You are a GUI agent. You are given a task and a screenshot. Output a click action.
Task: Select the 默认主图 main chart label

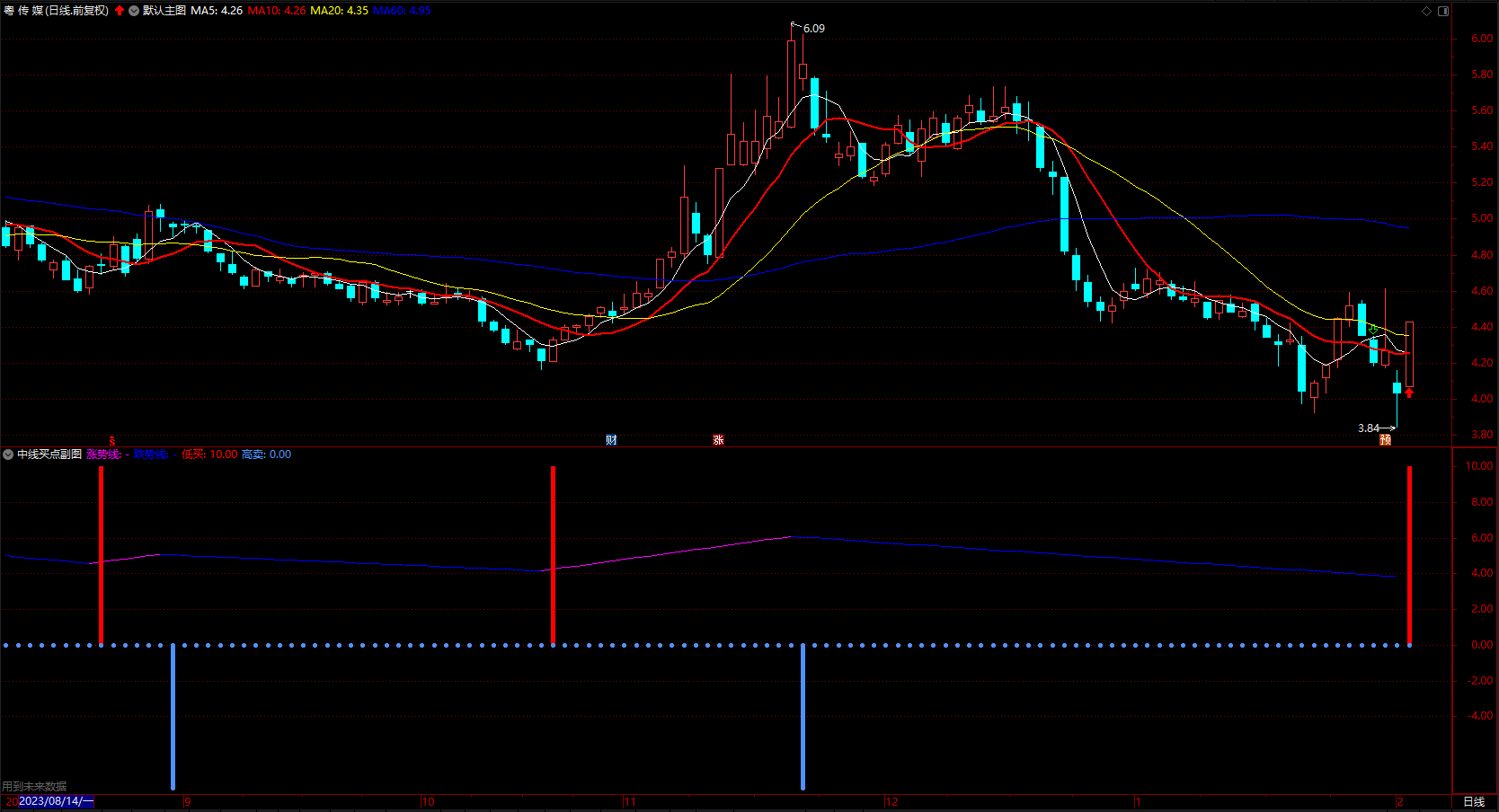164,11
